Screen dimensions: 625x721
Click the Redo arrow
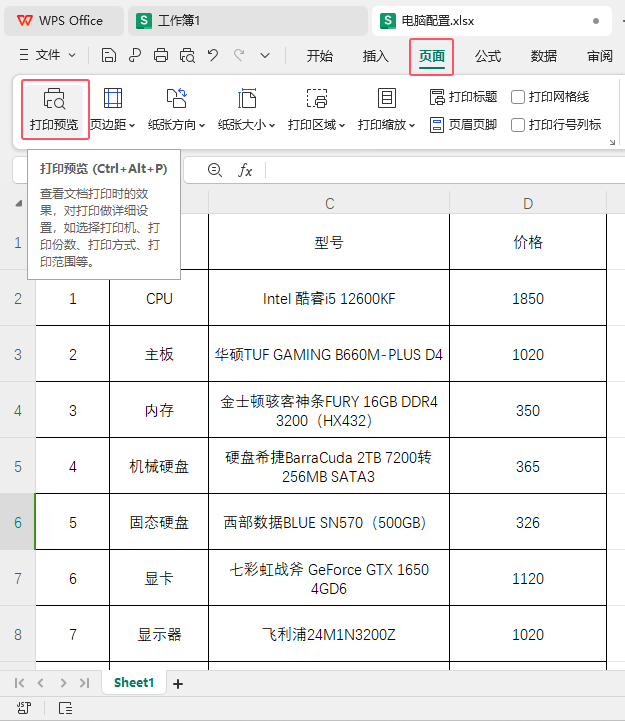[x=239, y=56]
